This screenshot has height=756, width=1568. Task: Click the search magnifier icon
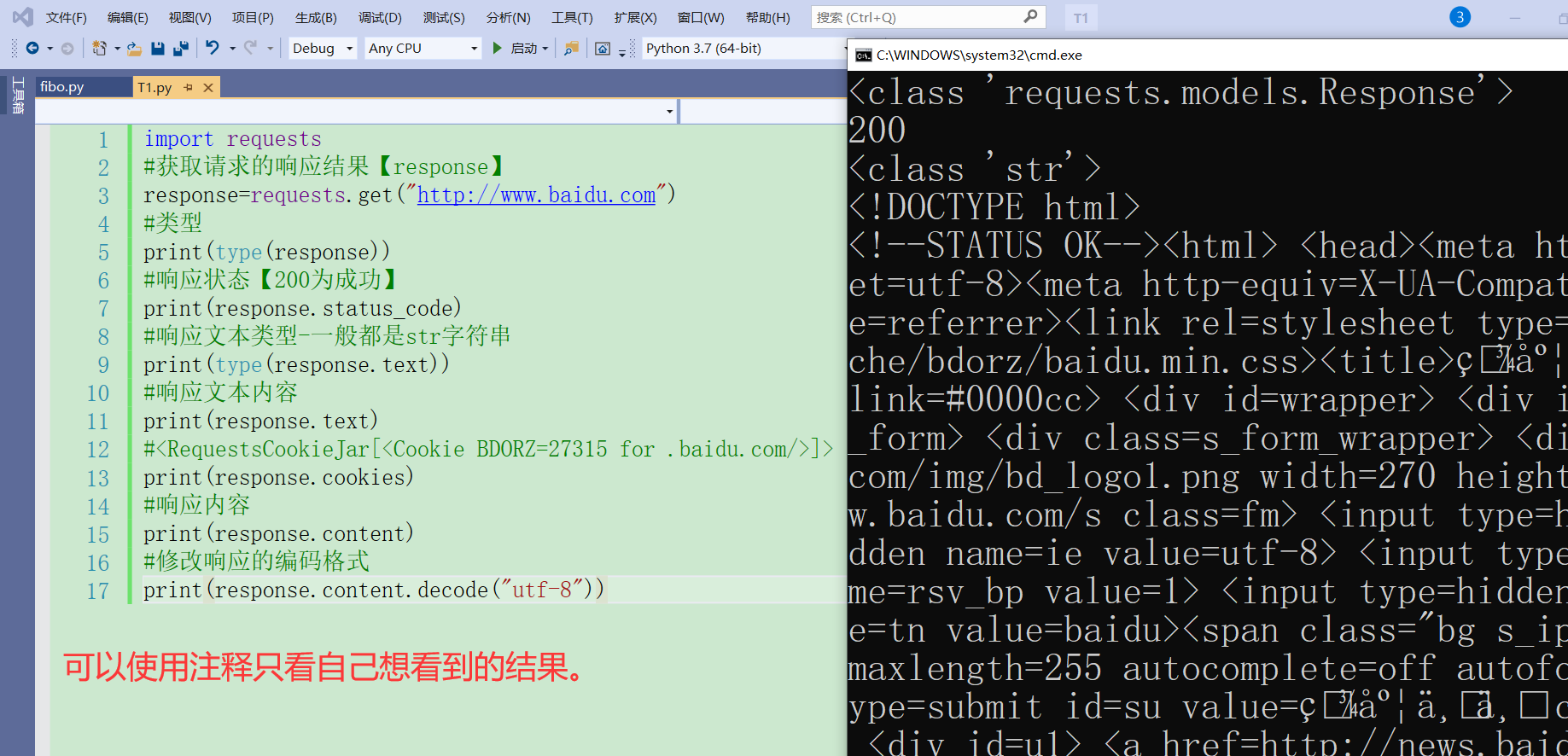tap(1030, 16)
